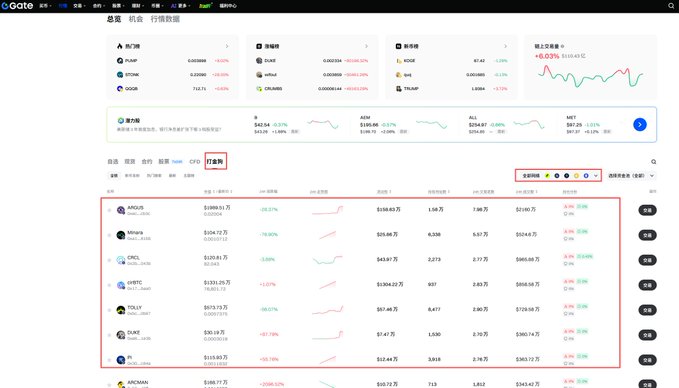Click ARGUS market cap $1989.51 万

point(217,207)
